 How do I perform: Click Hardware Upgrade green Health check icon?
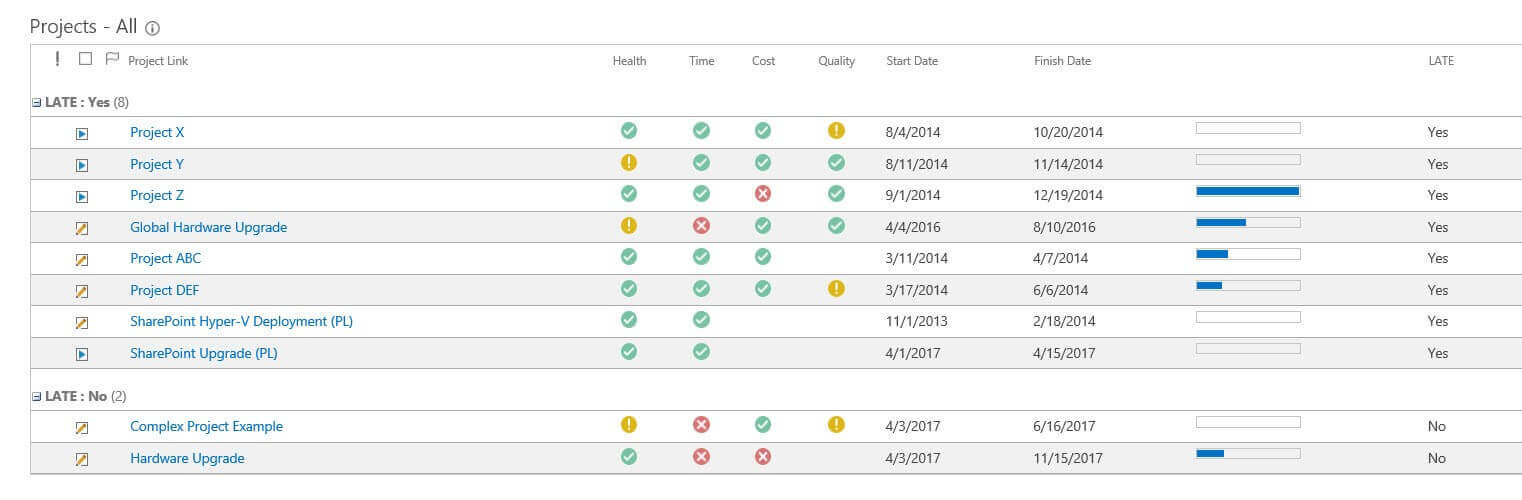tap(628, 456)
